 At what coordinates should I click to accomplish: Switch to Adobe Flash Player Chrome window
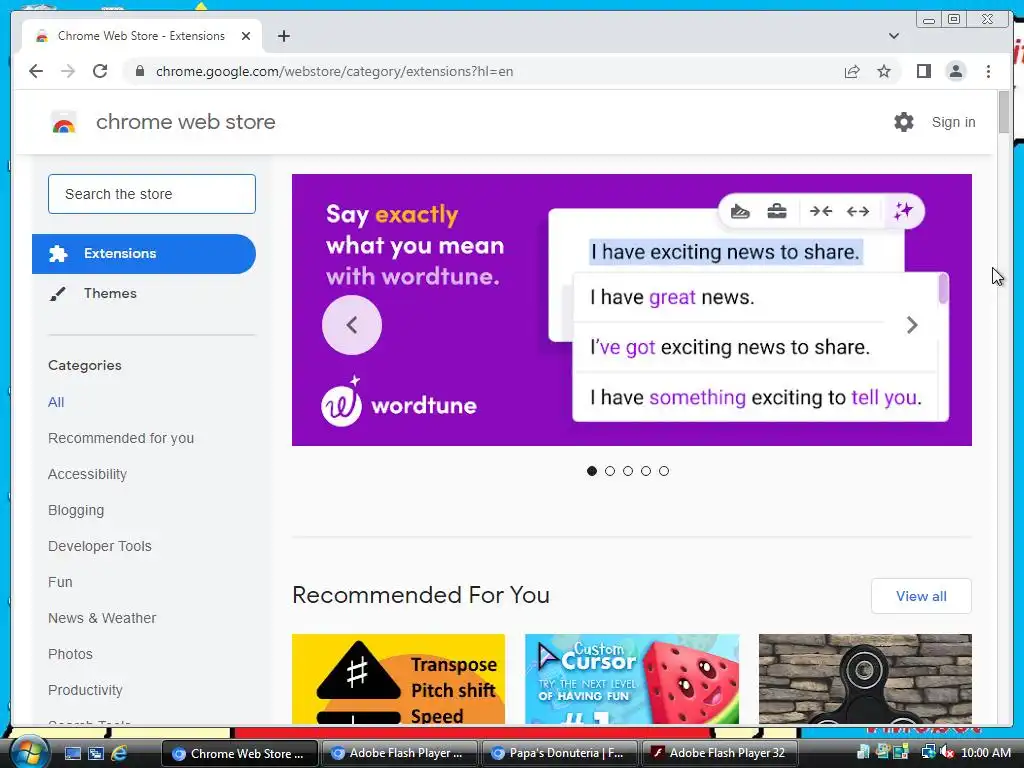coord(398,753)
